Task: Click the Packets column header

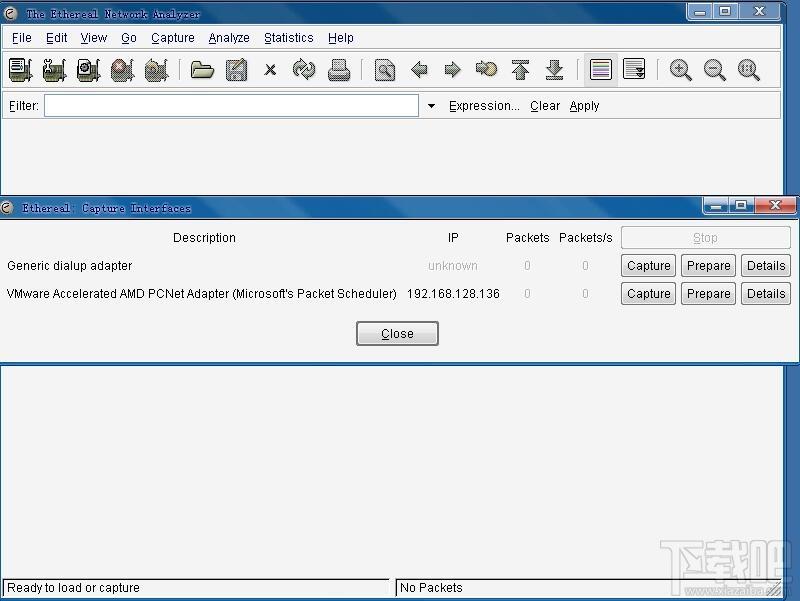Action: click(528, 238)
